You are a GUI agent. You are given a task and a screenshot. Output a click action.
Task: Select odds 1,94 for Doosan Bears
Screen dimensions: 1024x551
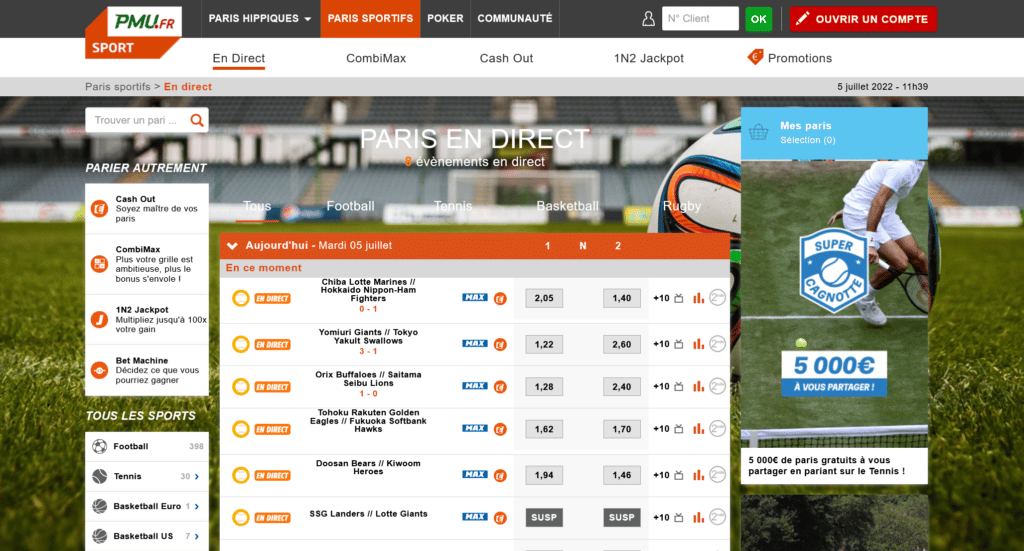click(x=544, y=475)
